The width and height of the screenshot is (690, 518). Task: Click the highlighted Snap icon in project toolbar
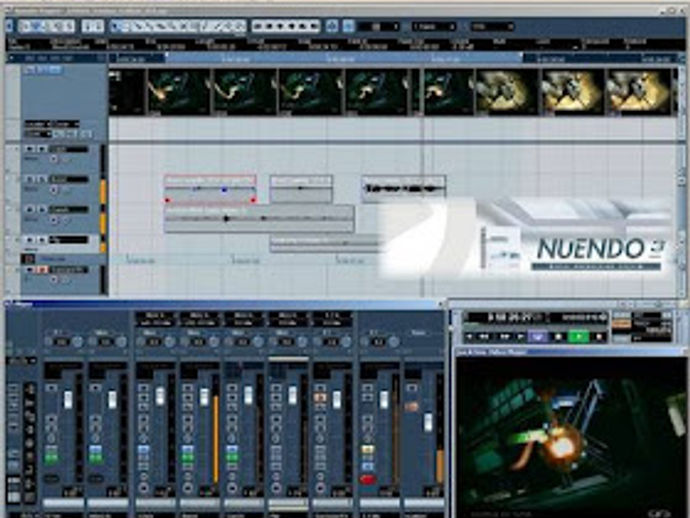pos(348,26)
